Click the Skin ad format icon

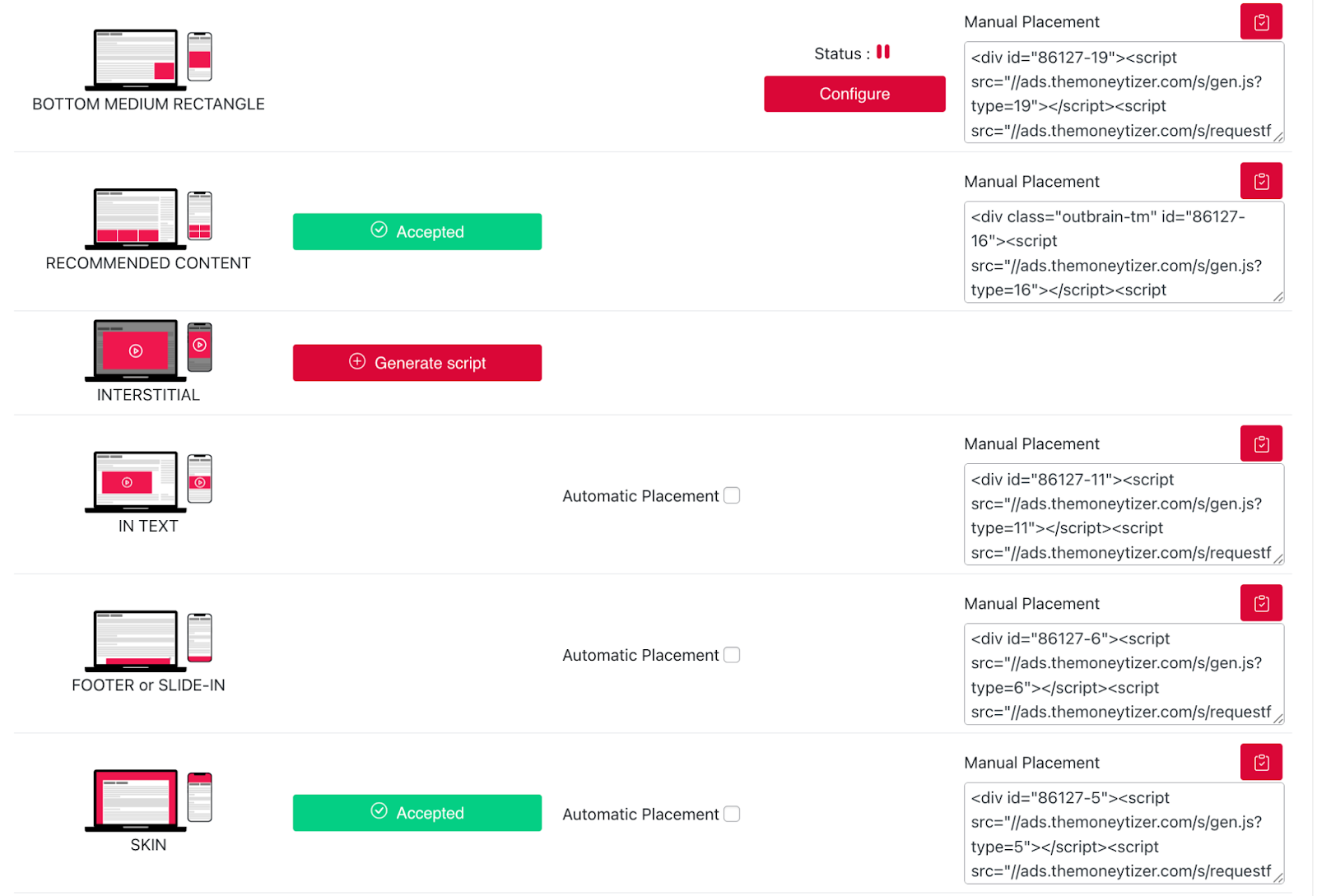(148, 799)
